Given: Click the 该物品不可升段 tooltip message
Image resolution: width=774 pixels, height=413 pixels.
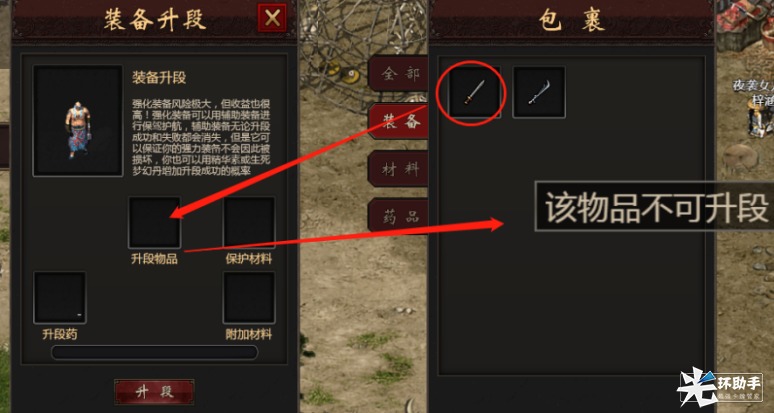Looking at the screenshot, I should [655, 207].
